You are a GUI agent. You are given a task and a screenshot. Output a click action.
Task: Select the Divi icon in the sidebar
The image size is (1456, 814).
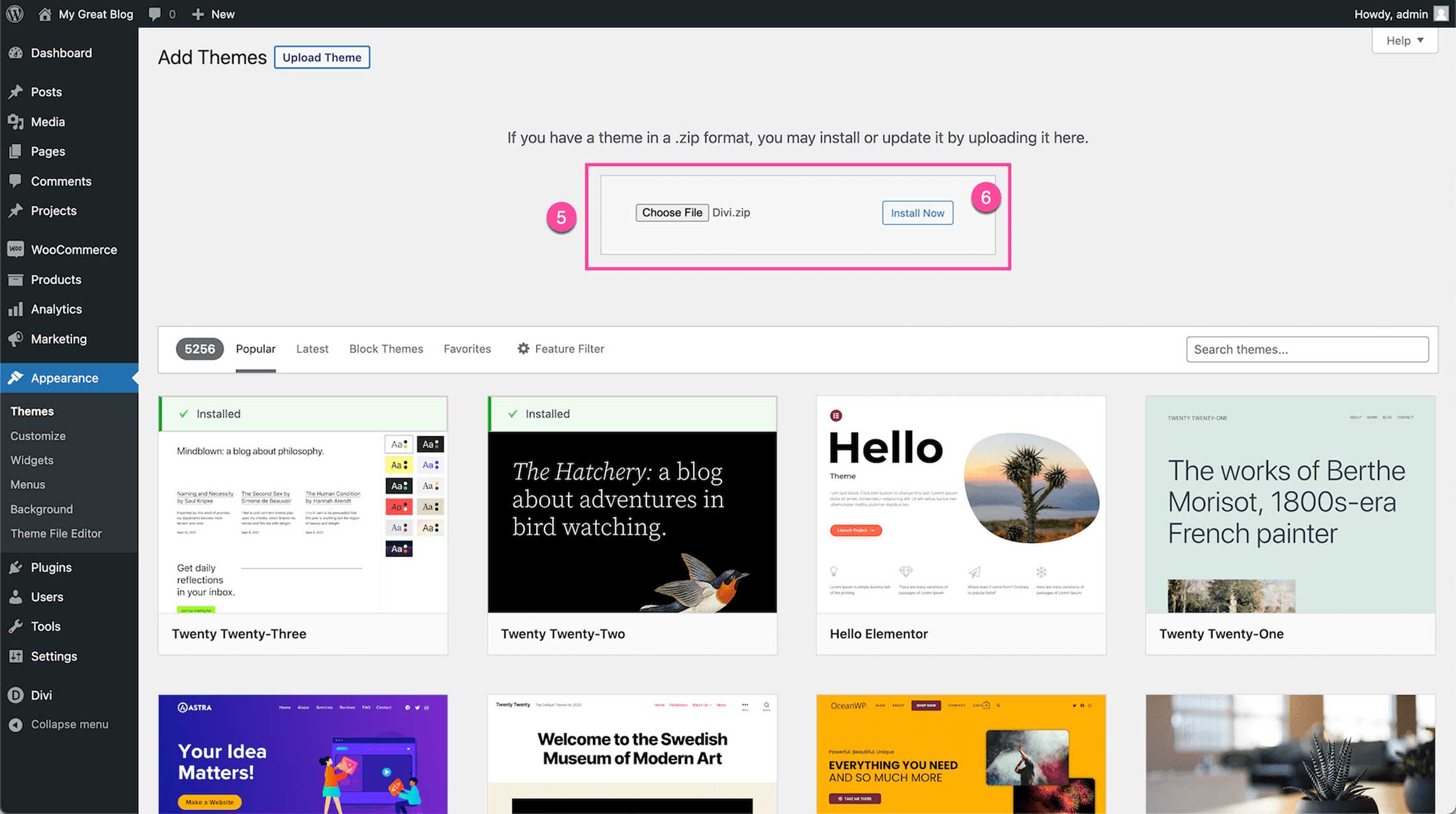pyautogui.click(x=15, y=694)
